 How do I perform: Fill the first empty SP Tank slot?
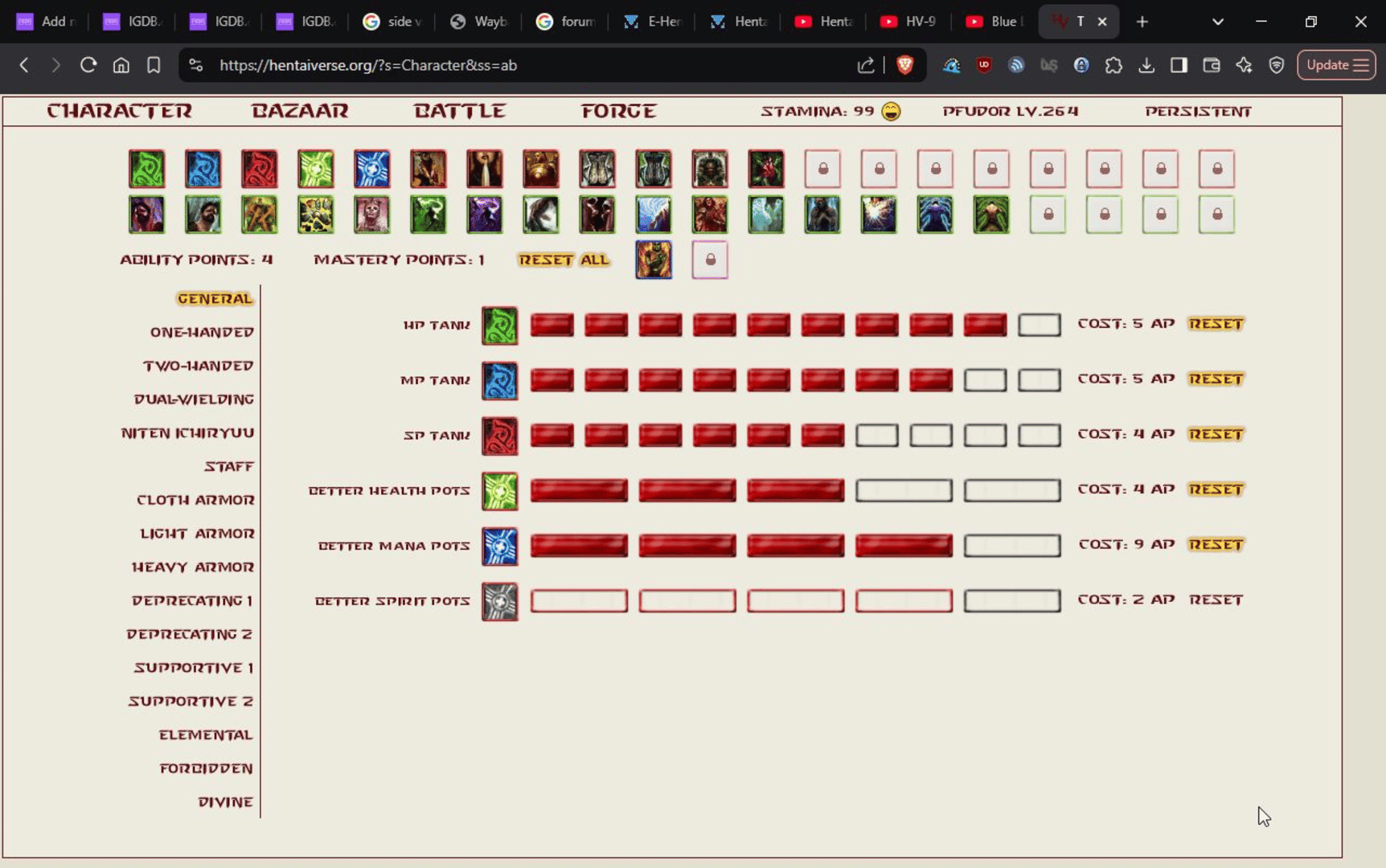[876, 436]
